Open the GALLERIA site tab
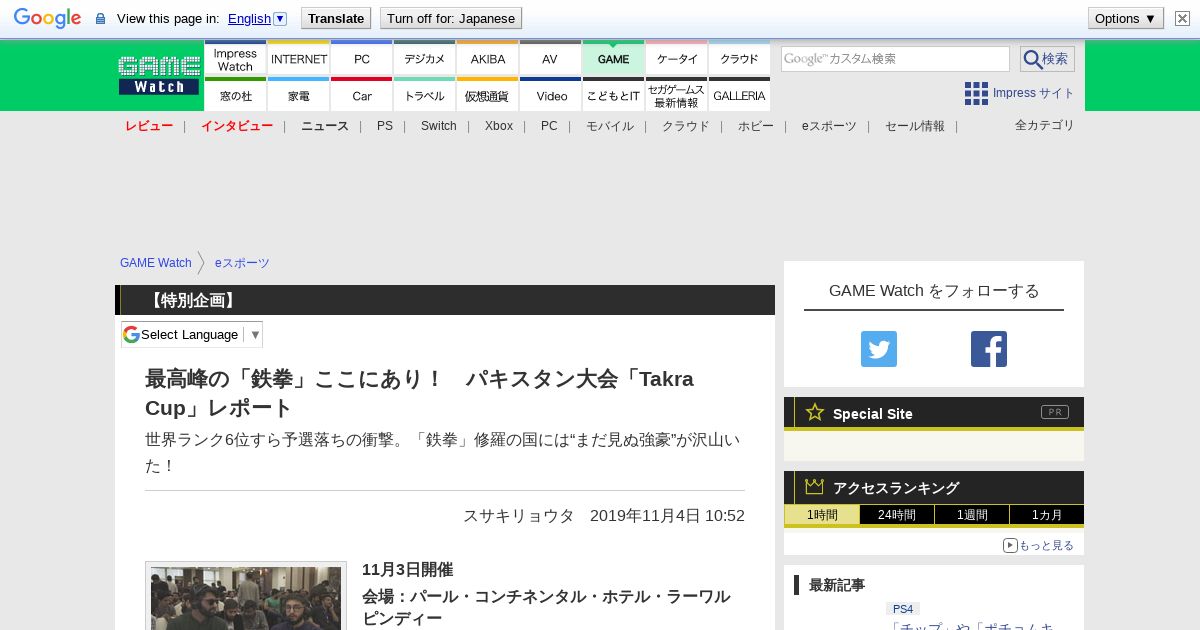1200x630 pixels. pyautogui.click(x=740, y=95)
